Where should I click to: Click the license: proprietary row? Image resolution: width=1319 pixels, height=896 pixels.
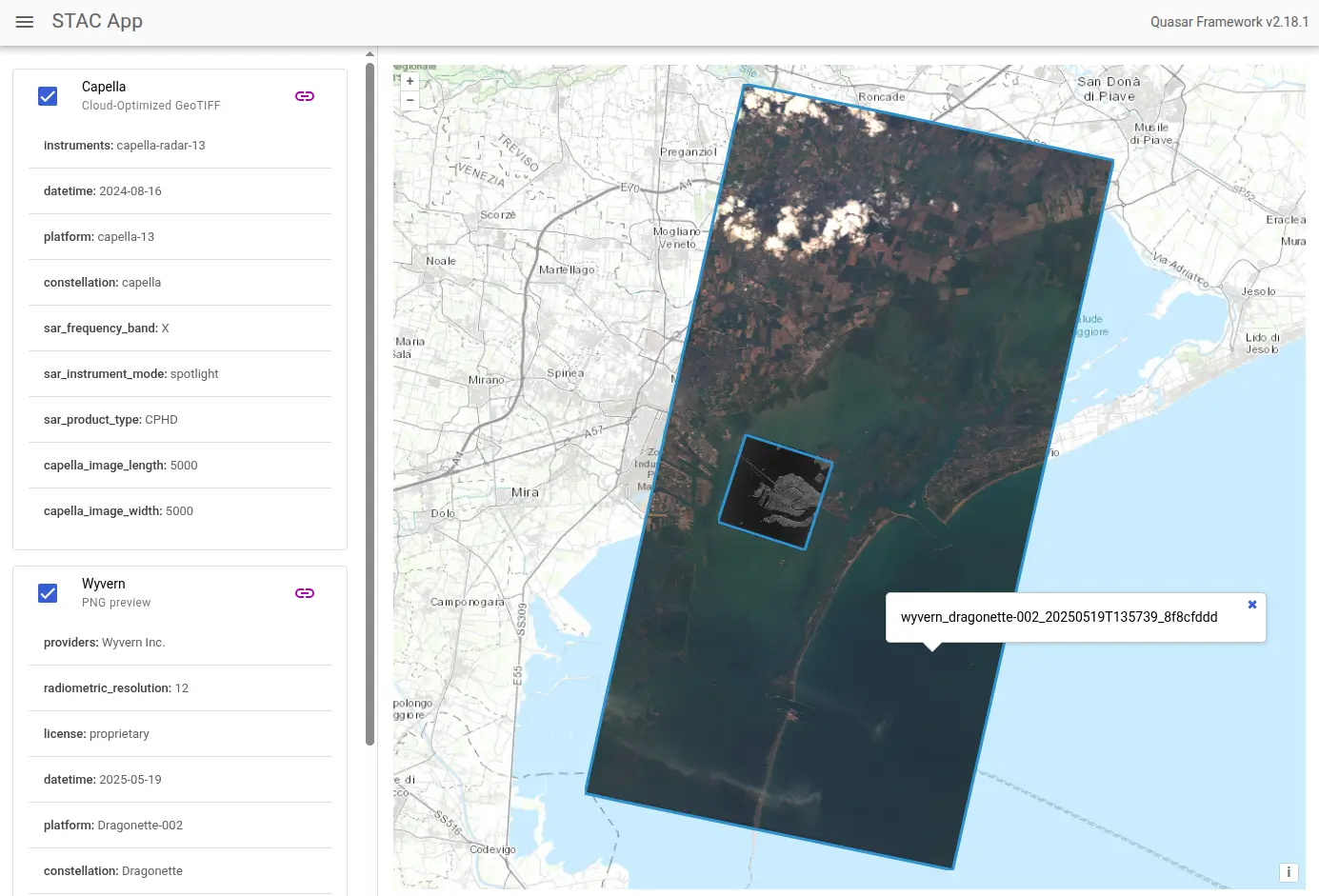pos(180,734)
